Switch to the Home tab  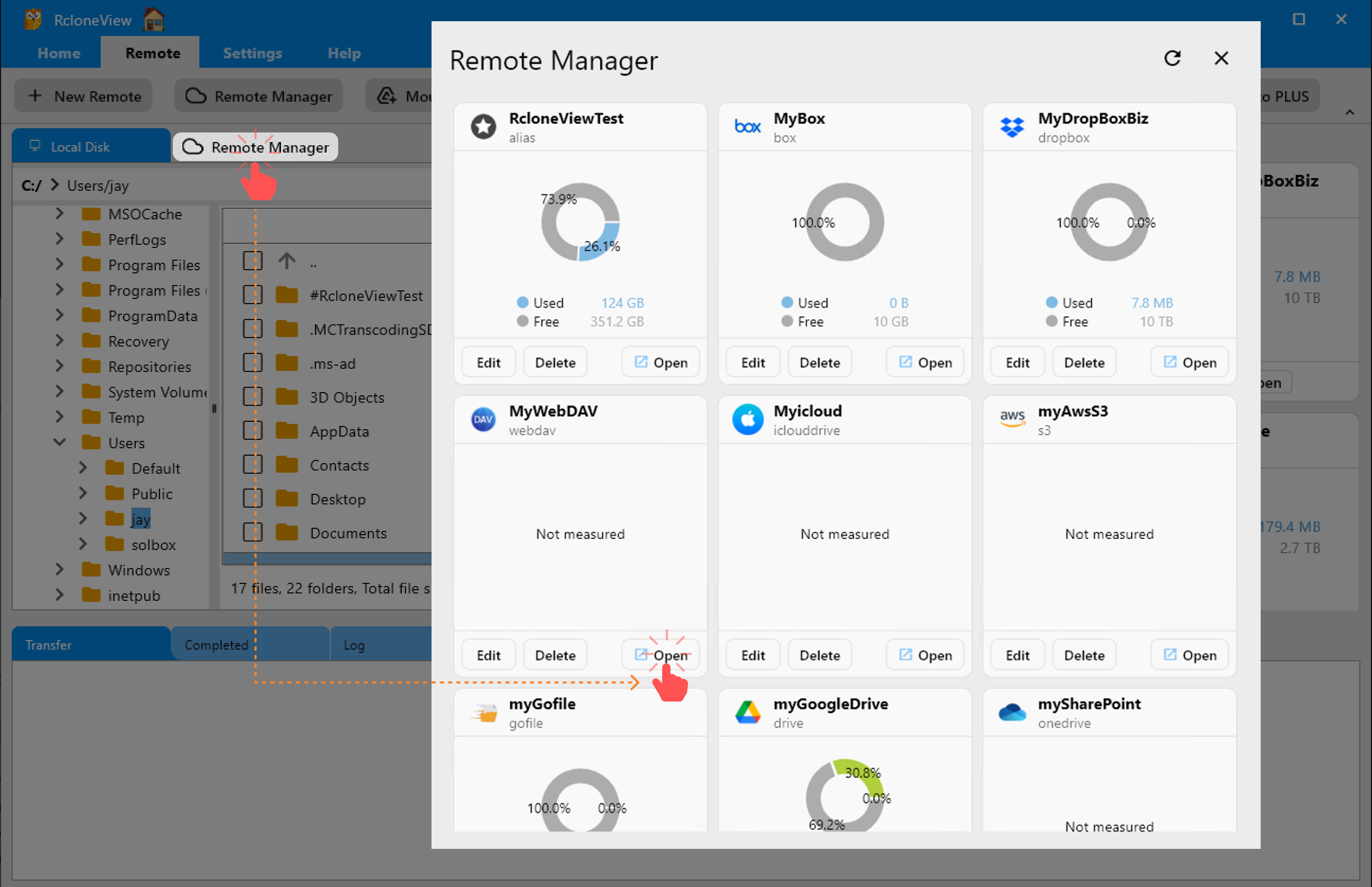click(x=58, y=52)
